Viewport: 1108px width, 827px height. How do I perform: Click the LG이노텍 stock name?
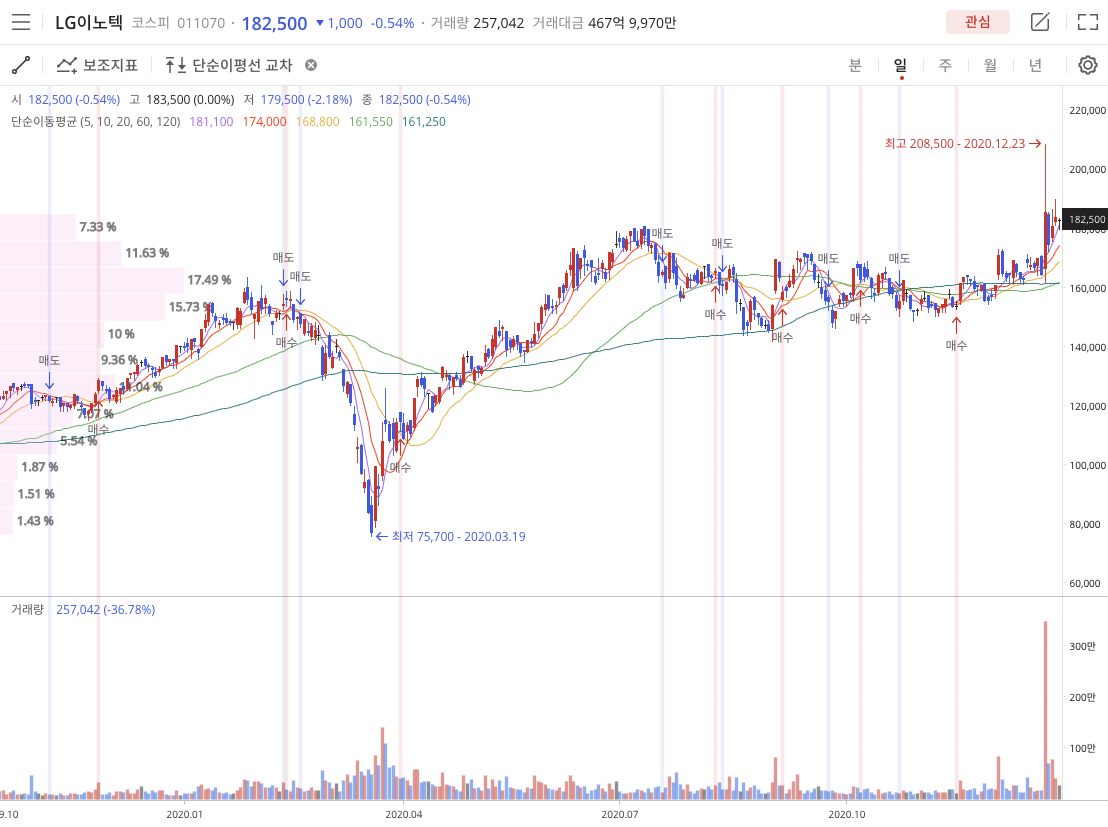tap(89, 23)
